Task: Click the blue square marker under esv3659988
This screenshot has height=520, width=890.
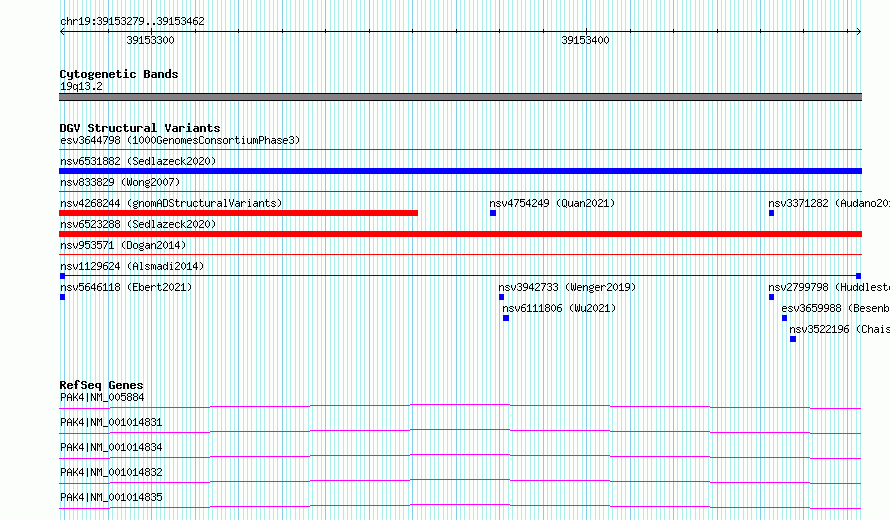Action: click(784, 318)
